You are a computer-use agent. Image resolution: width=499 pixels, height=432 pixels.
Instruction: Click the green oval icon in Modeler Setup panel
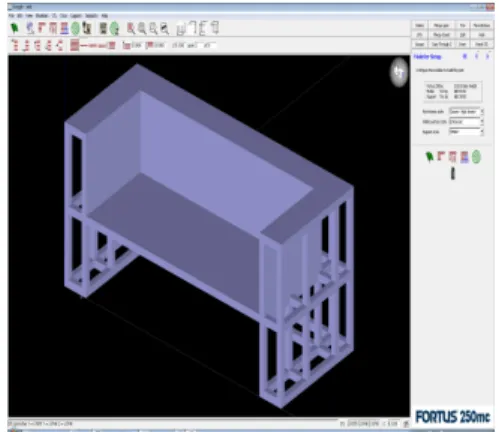coord(476,156)
